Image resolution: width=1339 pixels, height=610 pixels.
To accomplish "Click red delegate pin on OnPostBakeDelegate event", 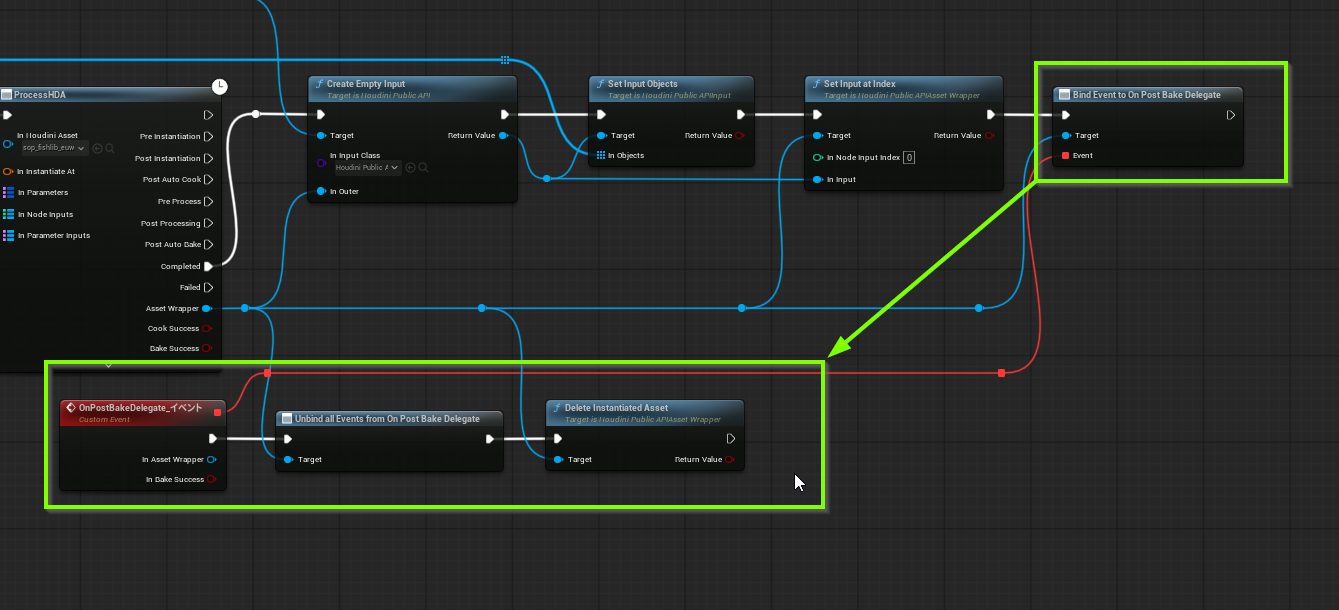I will [217, 411].
